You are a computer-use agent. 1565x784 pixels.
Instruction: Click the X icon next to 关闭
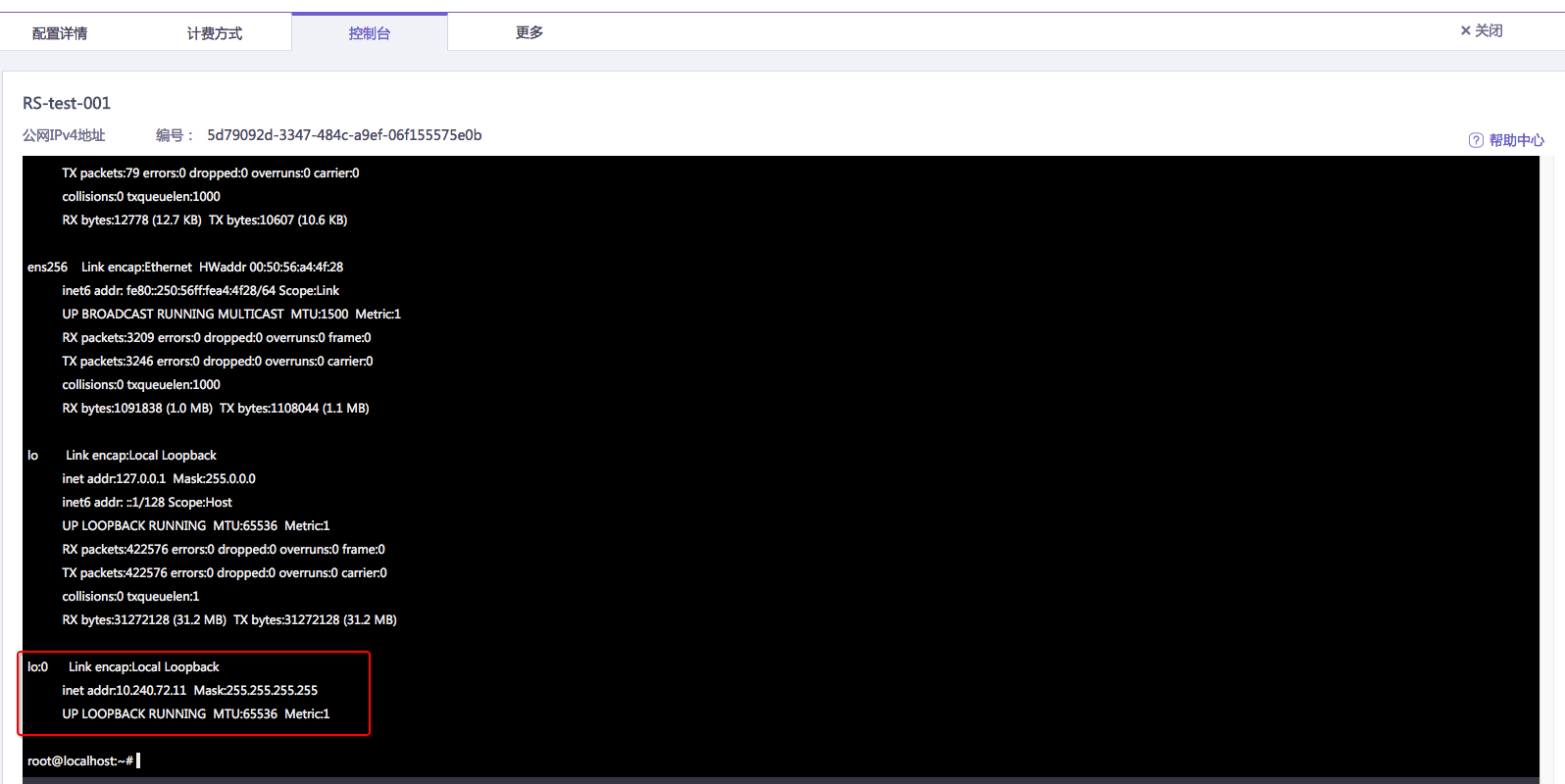click(1465, 31)
